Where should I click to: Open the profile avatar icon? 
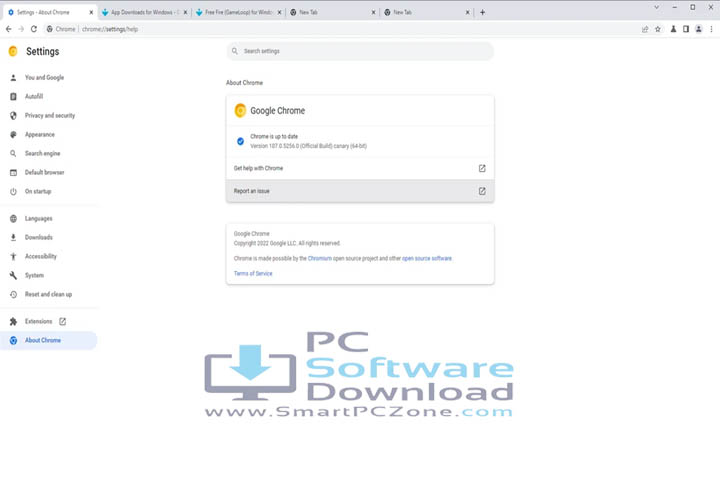click(698, 29)
